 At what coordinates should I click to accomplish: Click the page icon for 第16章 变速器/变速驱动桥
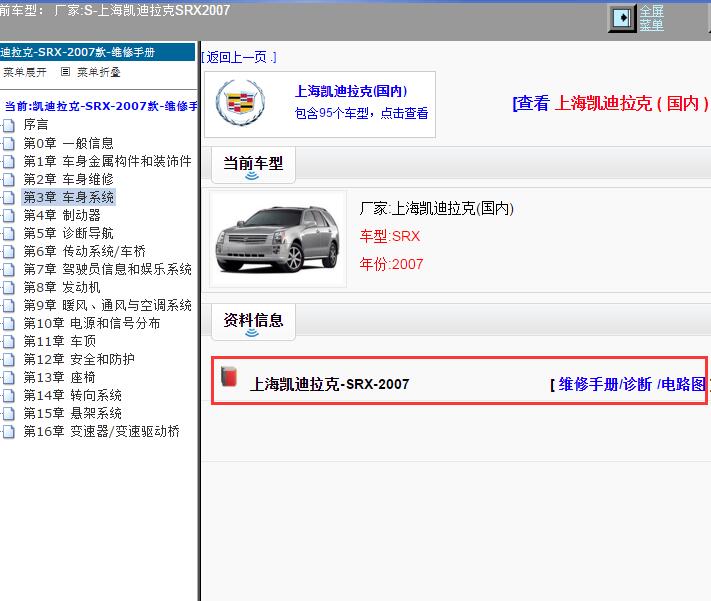pos(9,432)
